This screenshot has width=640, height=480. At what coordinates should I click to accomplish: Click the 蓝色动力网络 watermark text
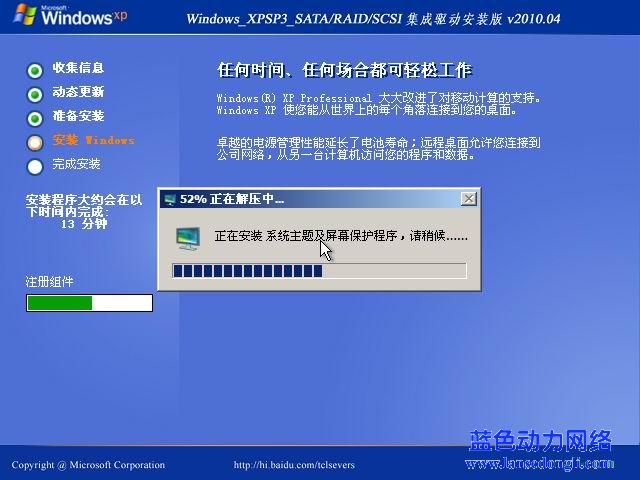tap(540, 440)
